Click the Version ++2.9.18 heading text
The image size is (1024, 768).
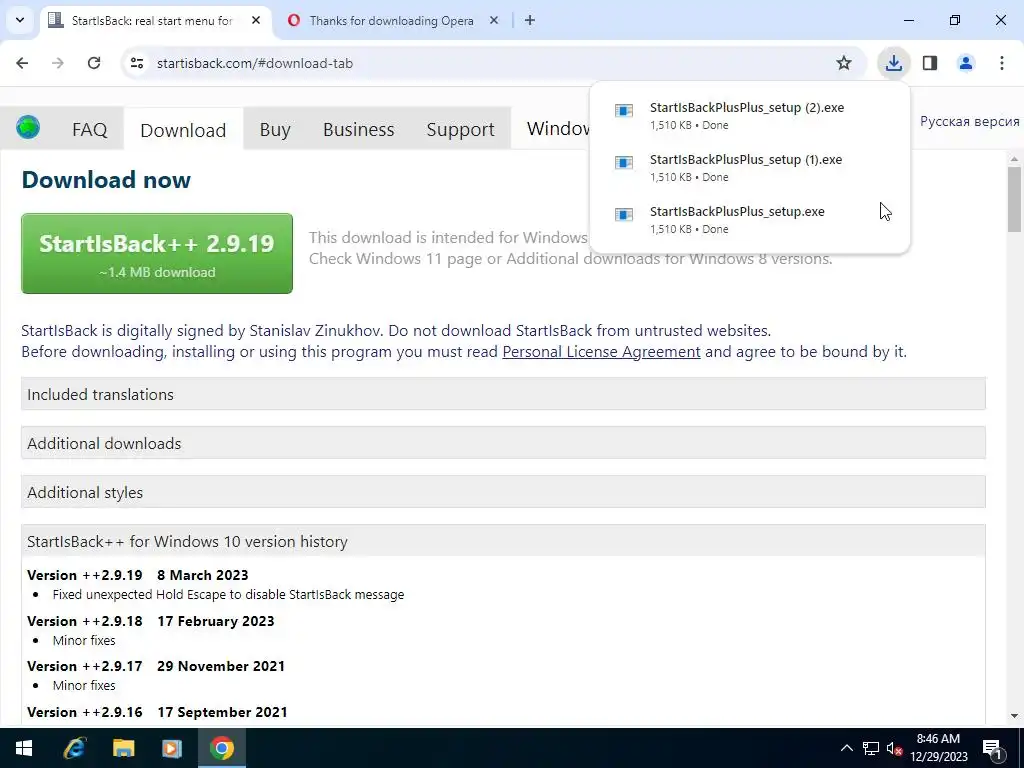coord(85,620)
